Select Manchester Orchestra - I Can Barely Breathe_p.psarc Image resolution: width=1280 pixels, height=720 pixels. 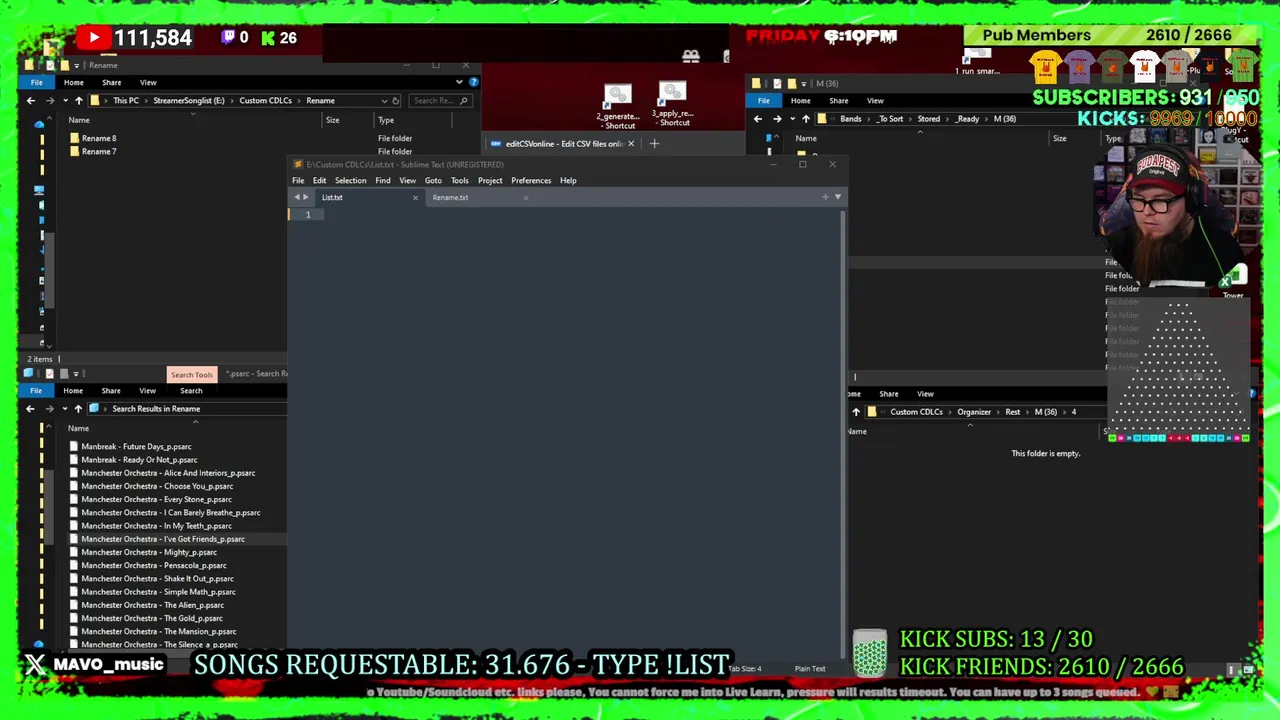tap(171, 513)
